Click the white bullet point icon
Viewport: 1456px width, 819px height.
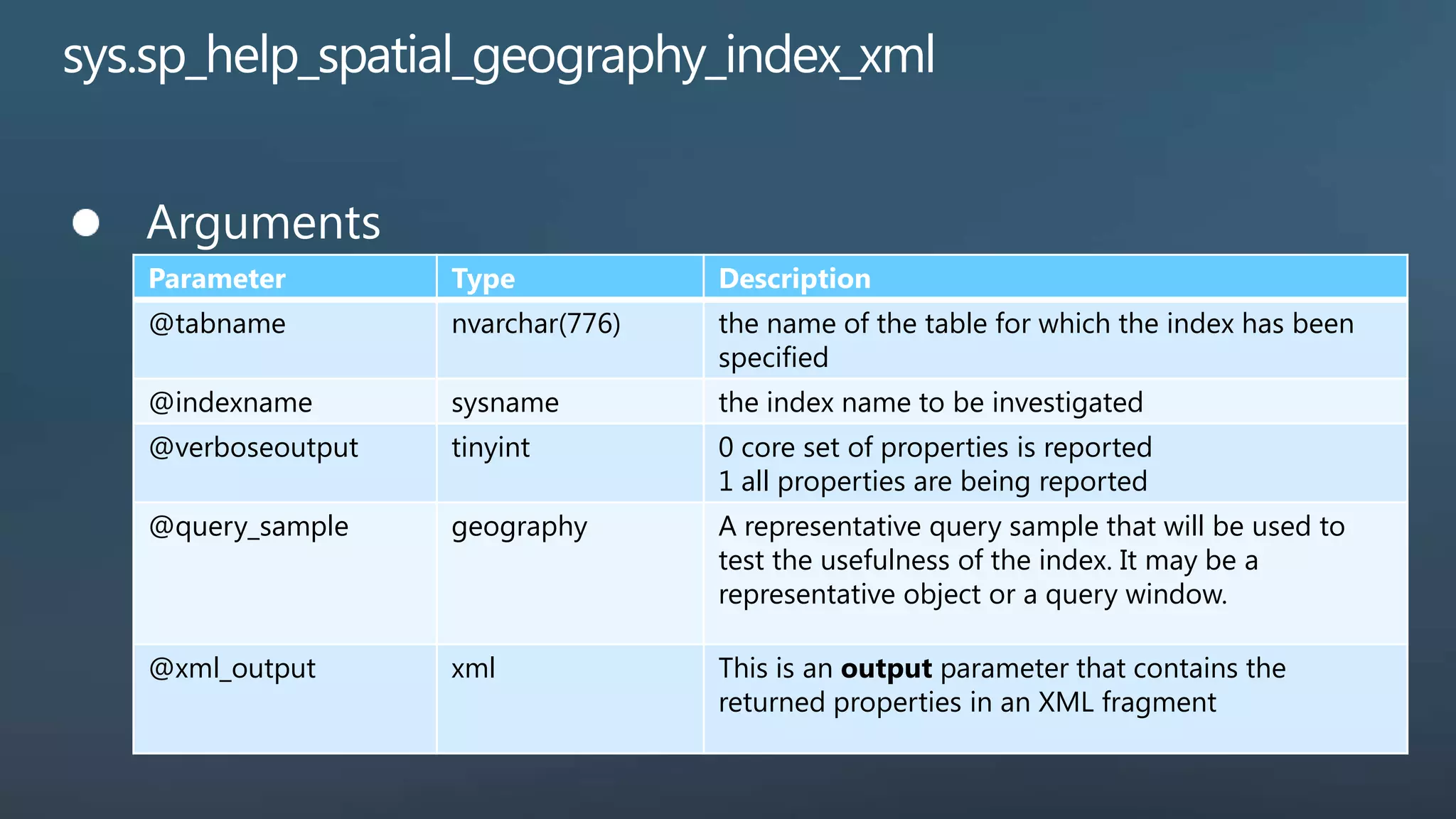[86, 223]
